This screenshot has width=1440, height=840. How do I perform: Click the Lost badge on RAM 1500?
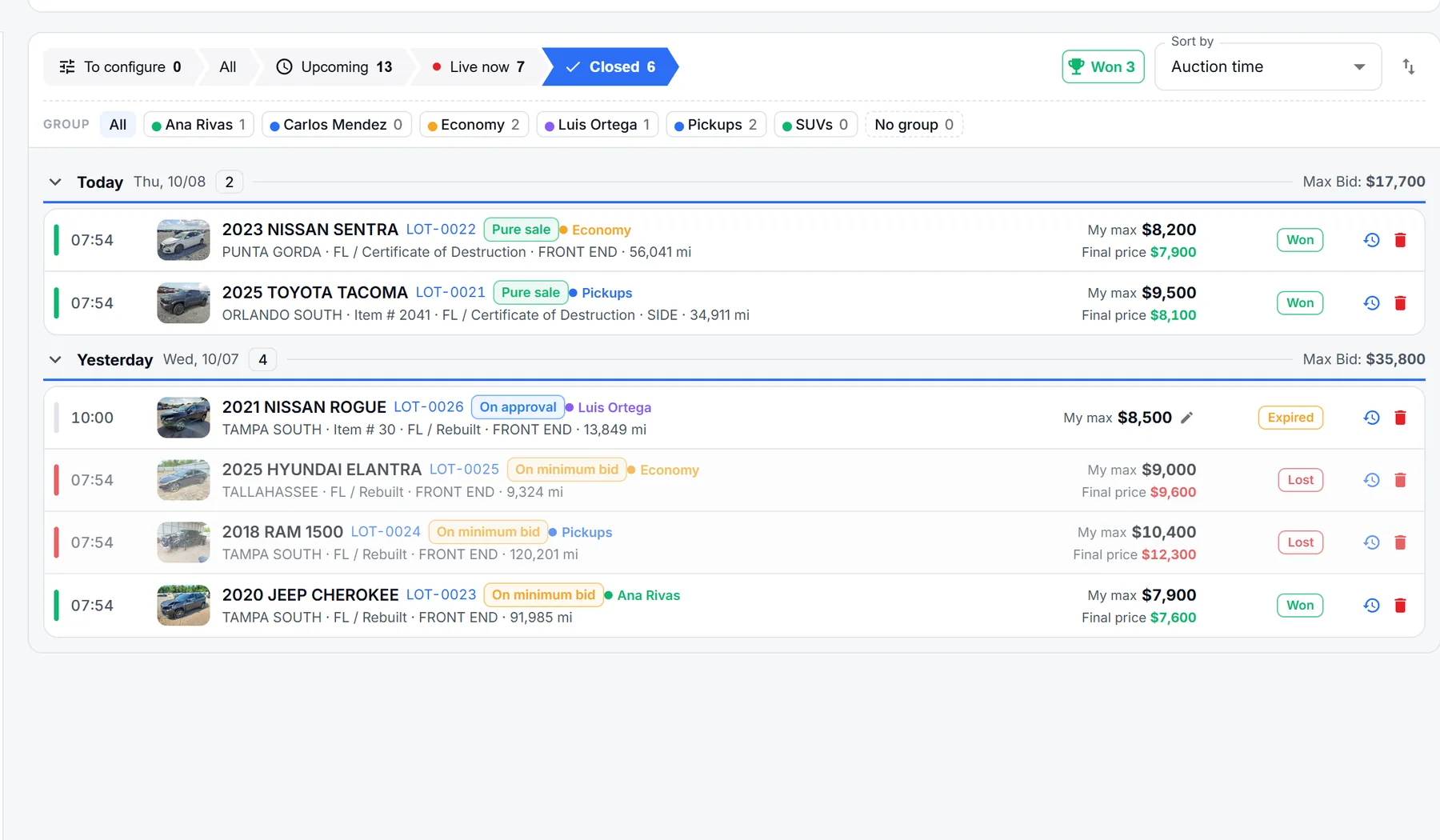tap(1300, 542)
